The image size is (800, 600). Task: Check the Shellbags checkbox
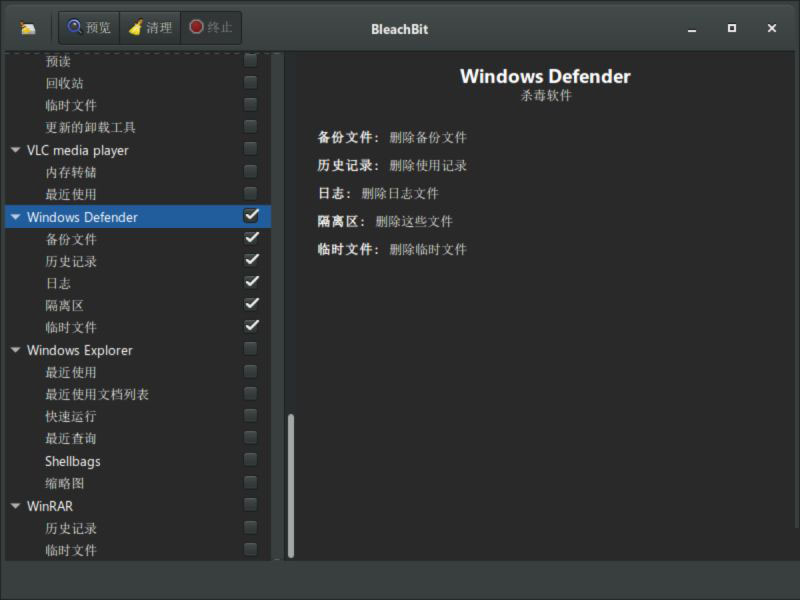click(x=251, y=460)
